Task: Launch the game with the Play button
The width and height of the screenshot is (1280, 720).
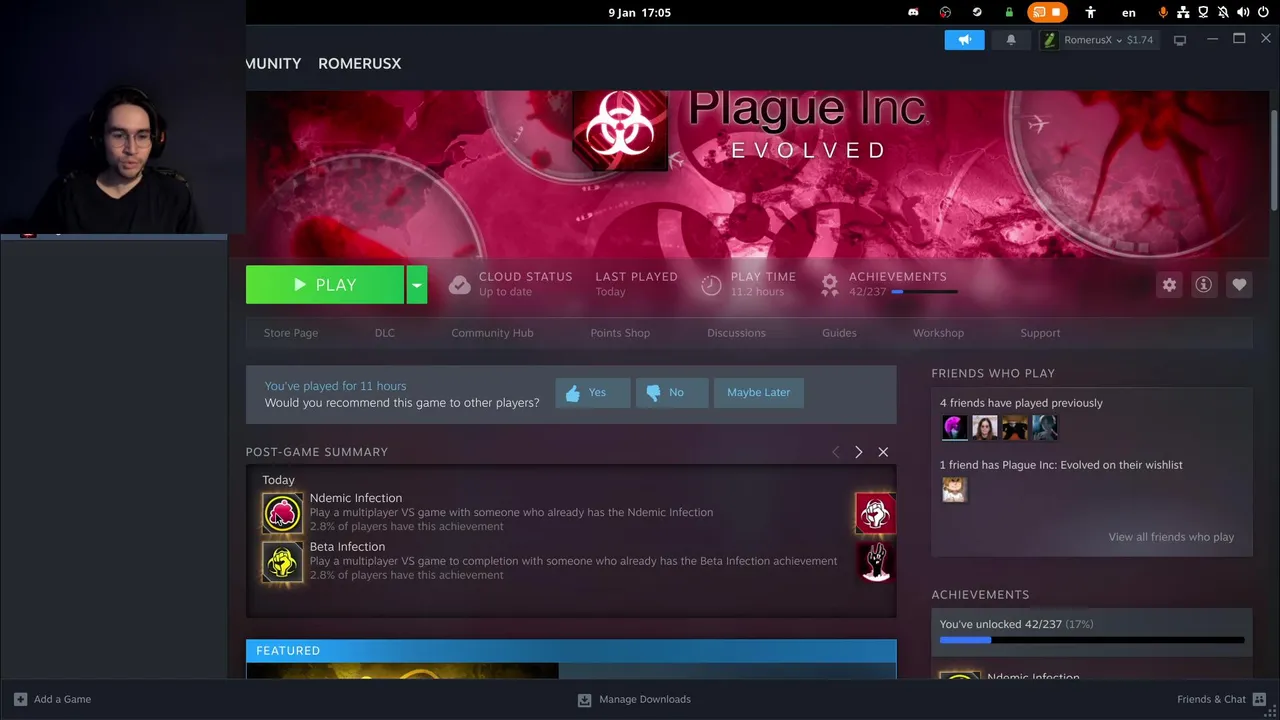Action: pyautogui.click(x=325, y=285)
